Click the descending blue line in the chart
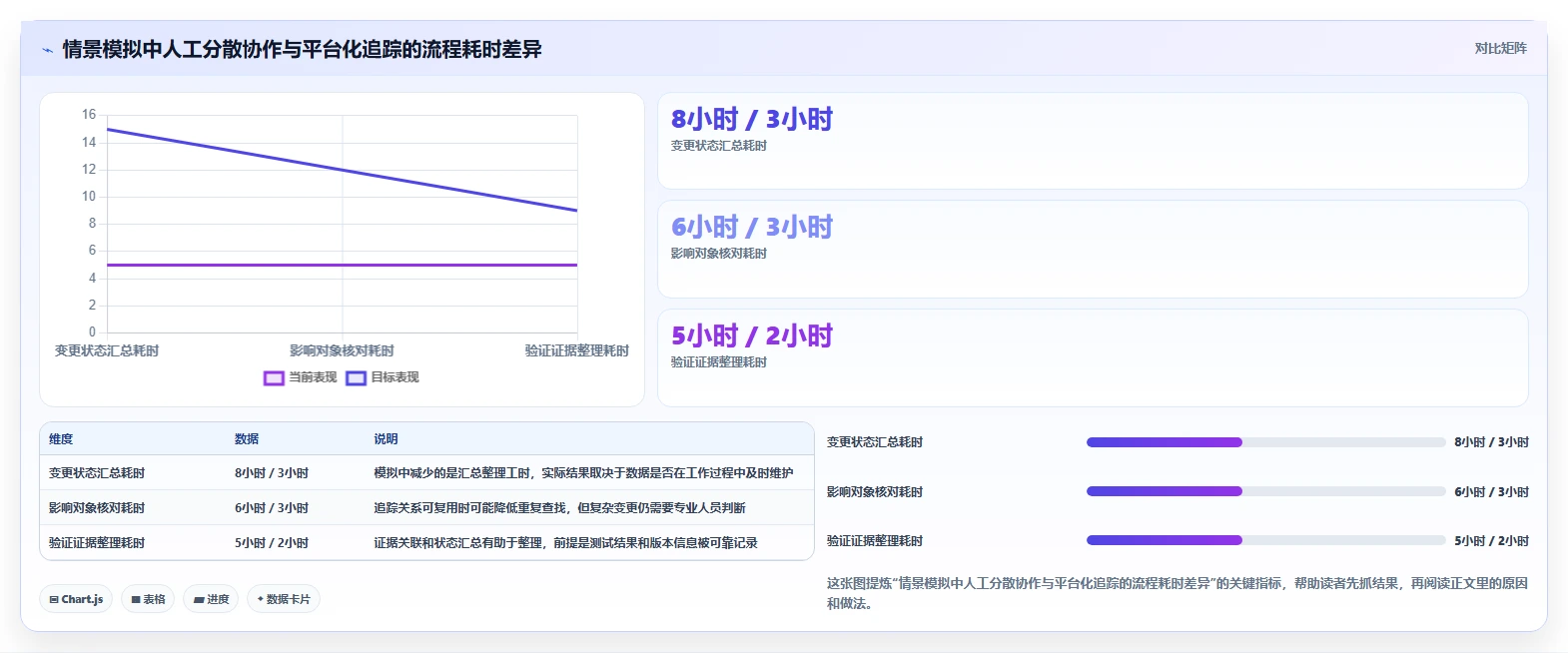Screen dimensions: 1568x653 [342, 170]
